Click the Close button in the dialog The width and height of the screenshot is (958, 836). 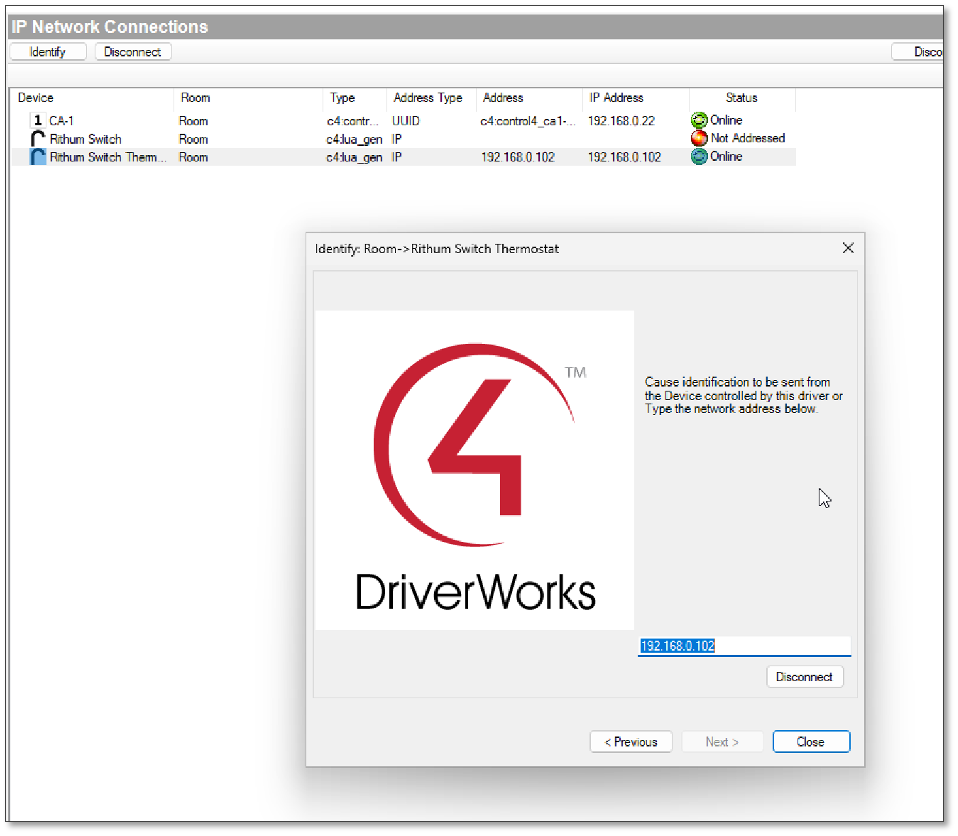coord(811,742)
